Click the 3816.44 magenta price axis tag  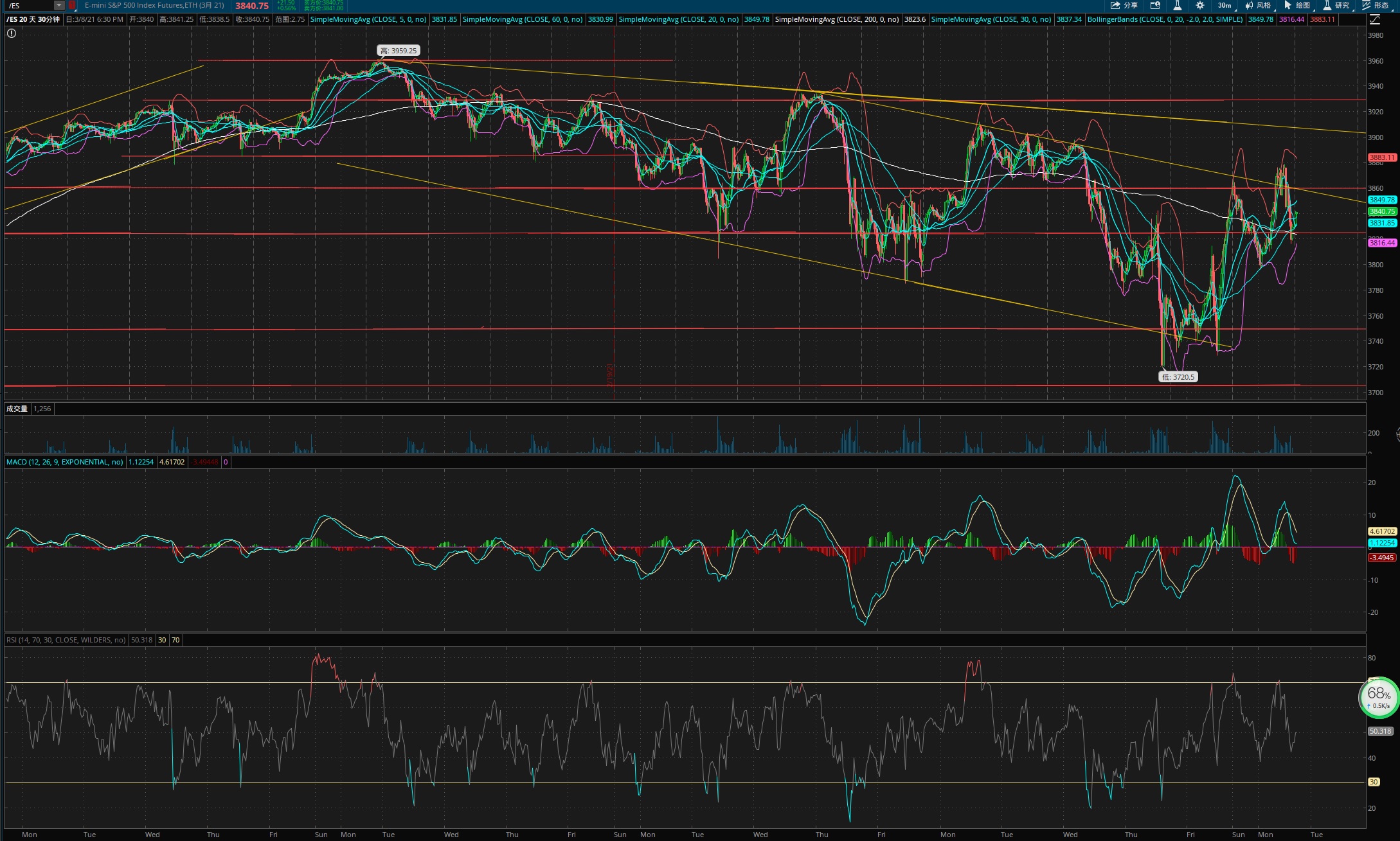(x=1382, y=243)
